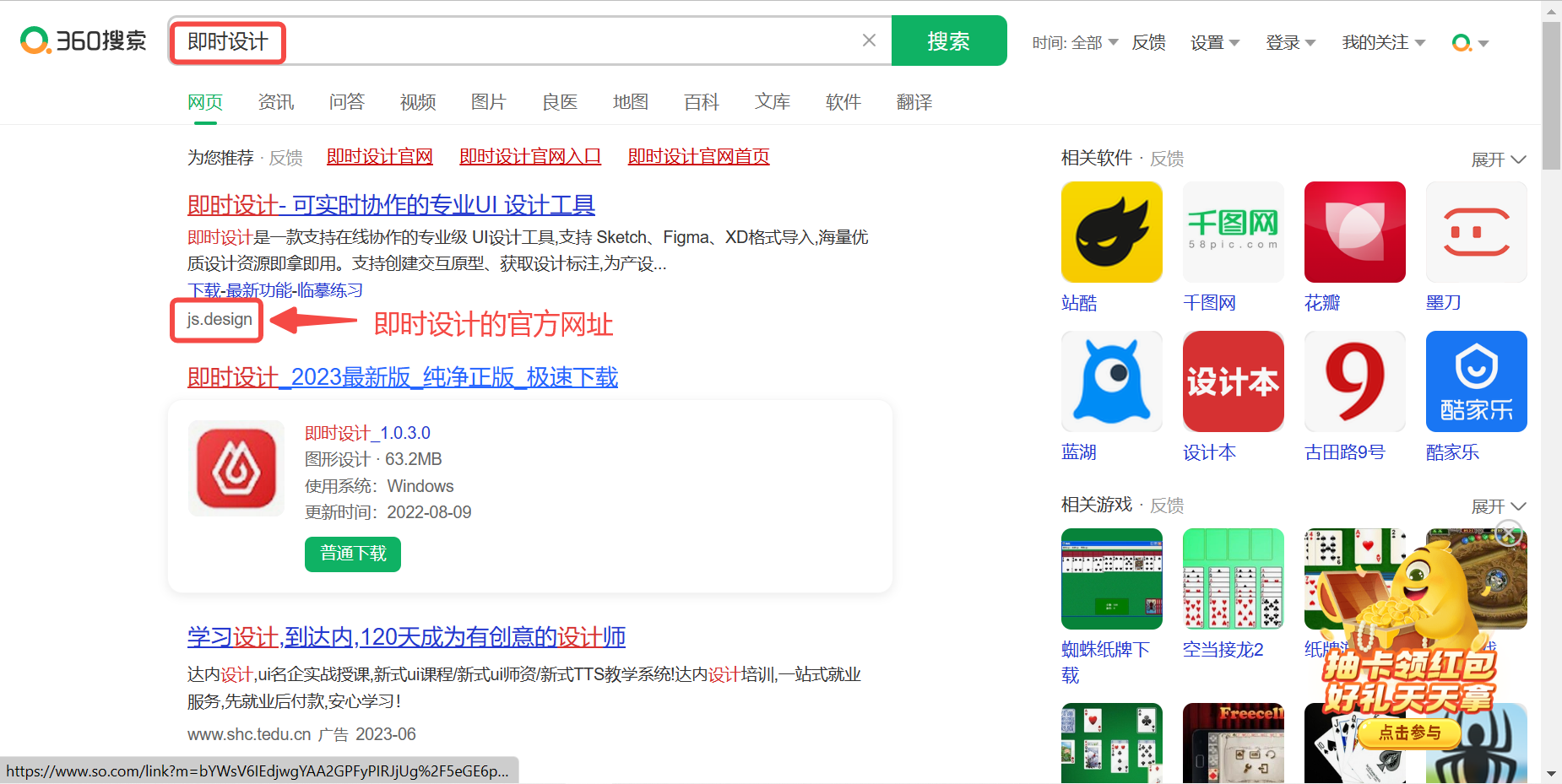
Task: Click the js.design site URL
Action: 220,319
